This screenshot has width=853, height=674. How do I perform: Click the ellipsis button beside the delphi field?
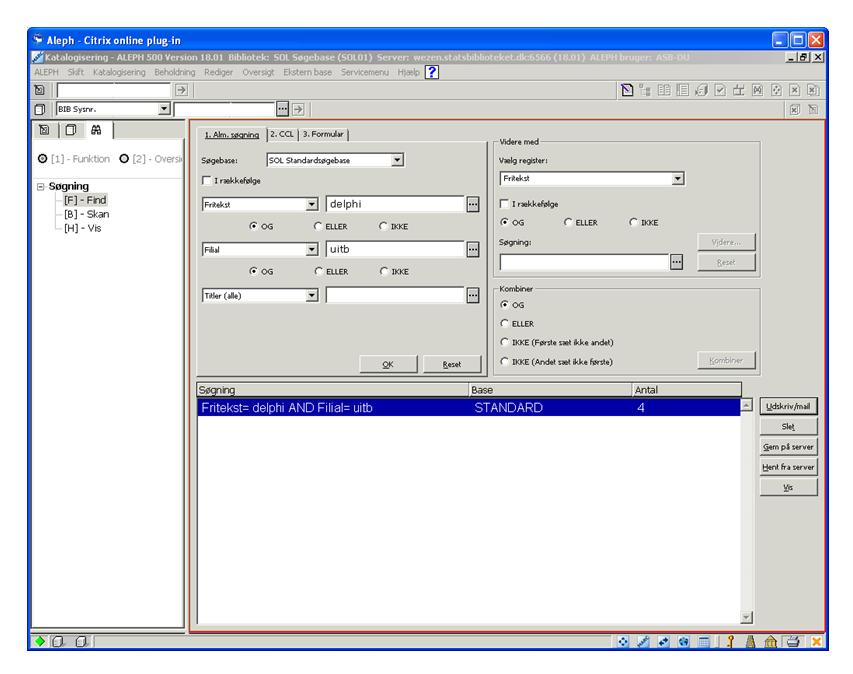[472, 204]
